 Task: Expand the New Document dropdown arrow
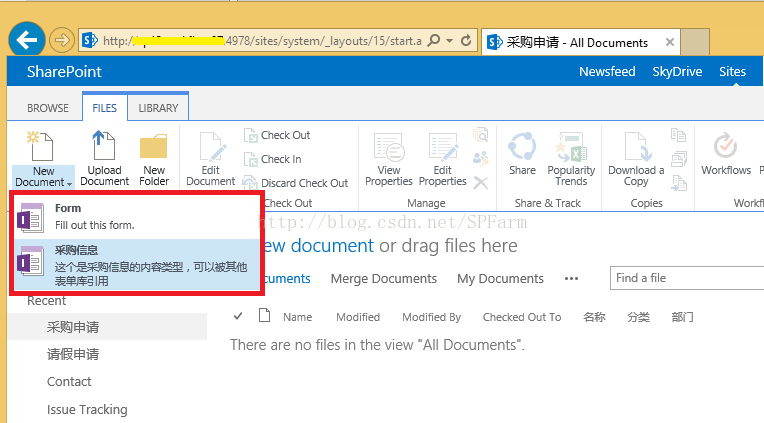70,184
